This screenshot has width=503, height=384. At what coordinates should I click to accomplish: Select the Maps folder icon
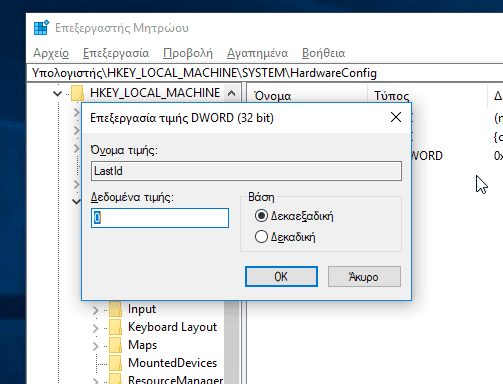pyautogui.click(x=115, y=345)
